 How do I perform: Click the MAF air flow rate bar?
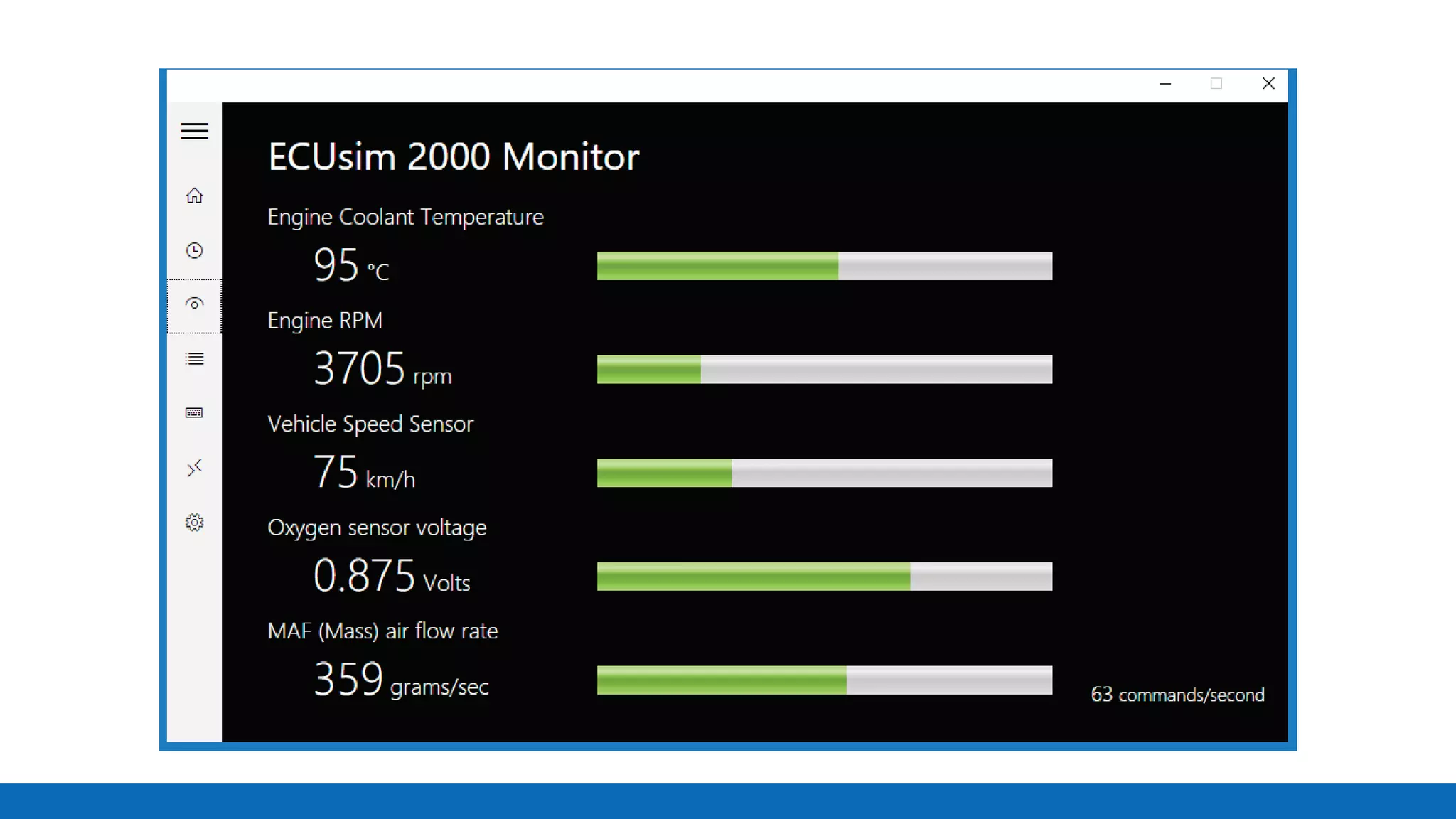click(x=824, y=680)
